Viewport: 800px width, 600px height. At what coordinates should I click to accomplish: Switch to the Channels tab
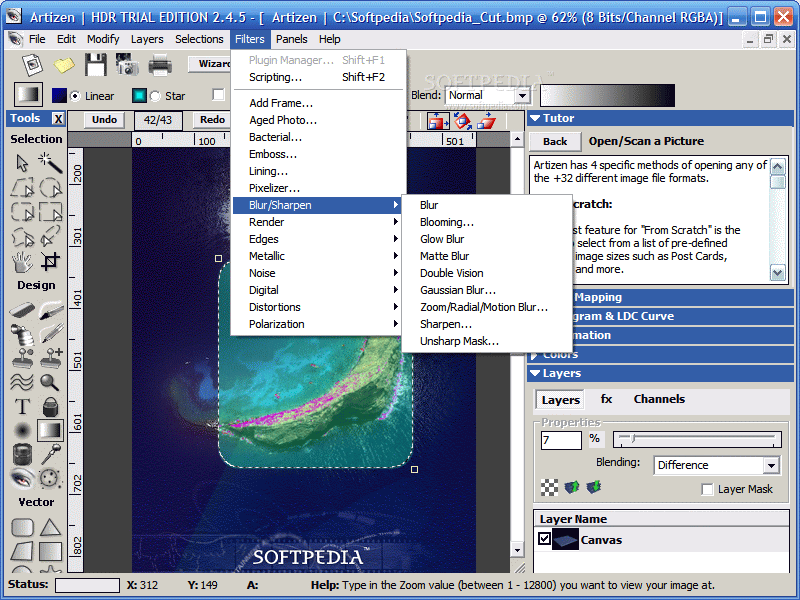659,399
